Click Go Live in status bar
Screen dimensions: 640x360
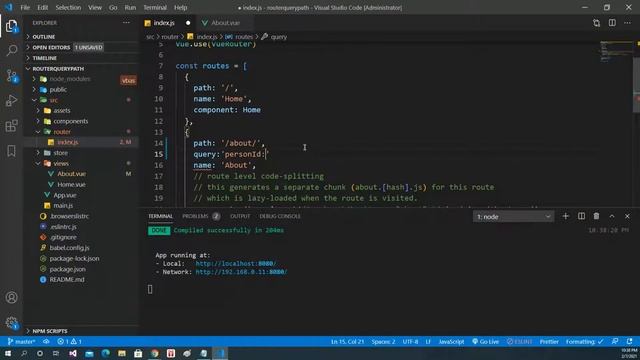click(x=485, y=342)
